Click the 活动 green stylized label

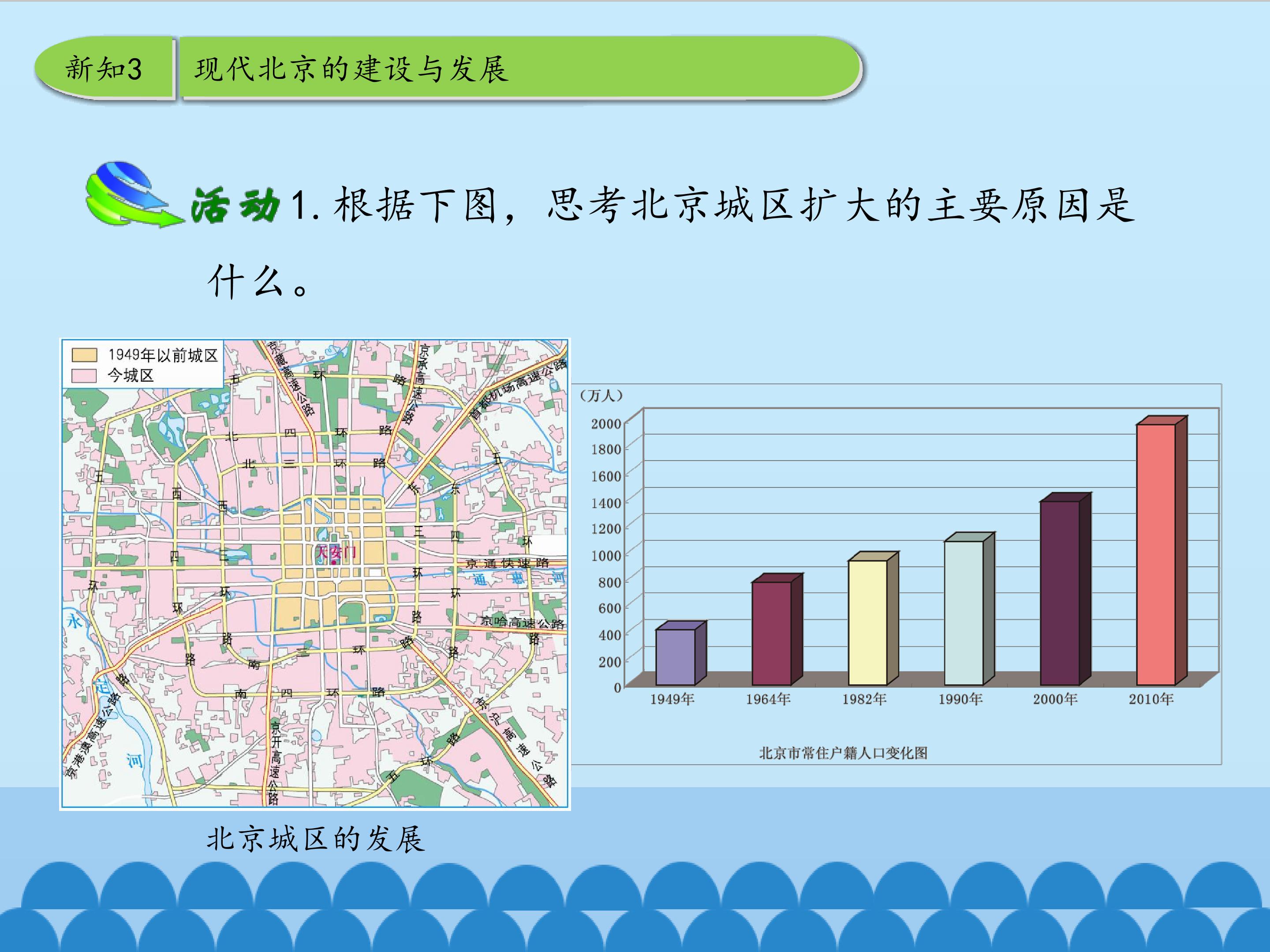pyautogui.click(x=235, y=205)
